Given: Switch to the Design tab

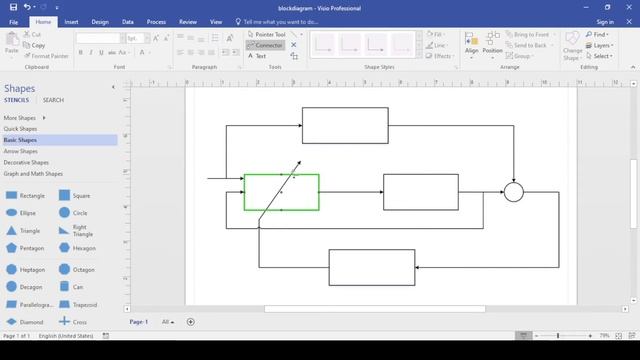Looking at the screenshot, I should [100, 22].
